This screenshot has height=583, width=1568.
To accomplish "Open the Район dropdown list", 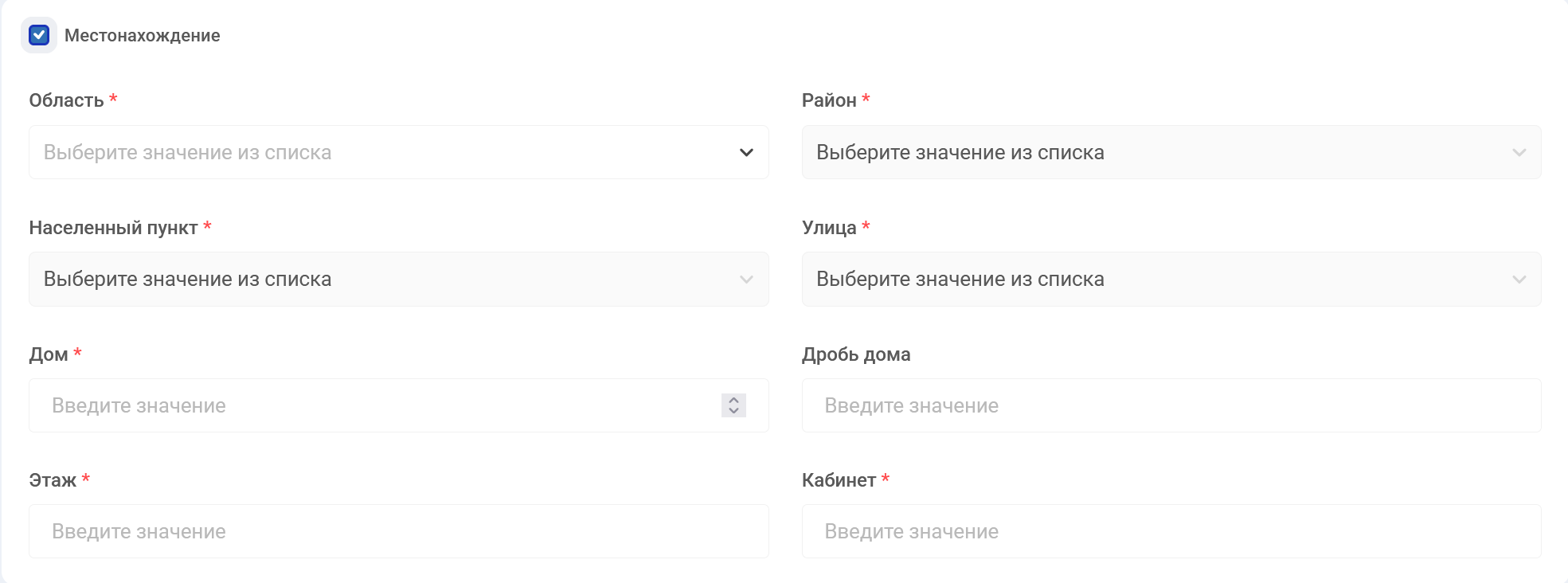I will tap(1155, 152).
